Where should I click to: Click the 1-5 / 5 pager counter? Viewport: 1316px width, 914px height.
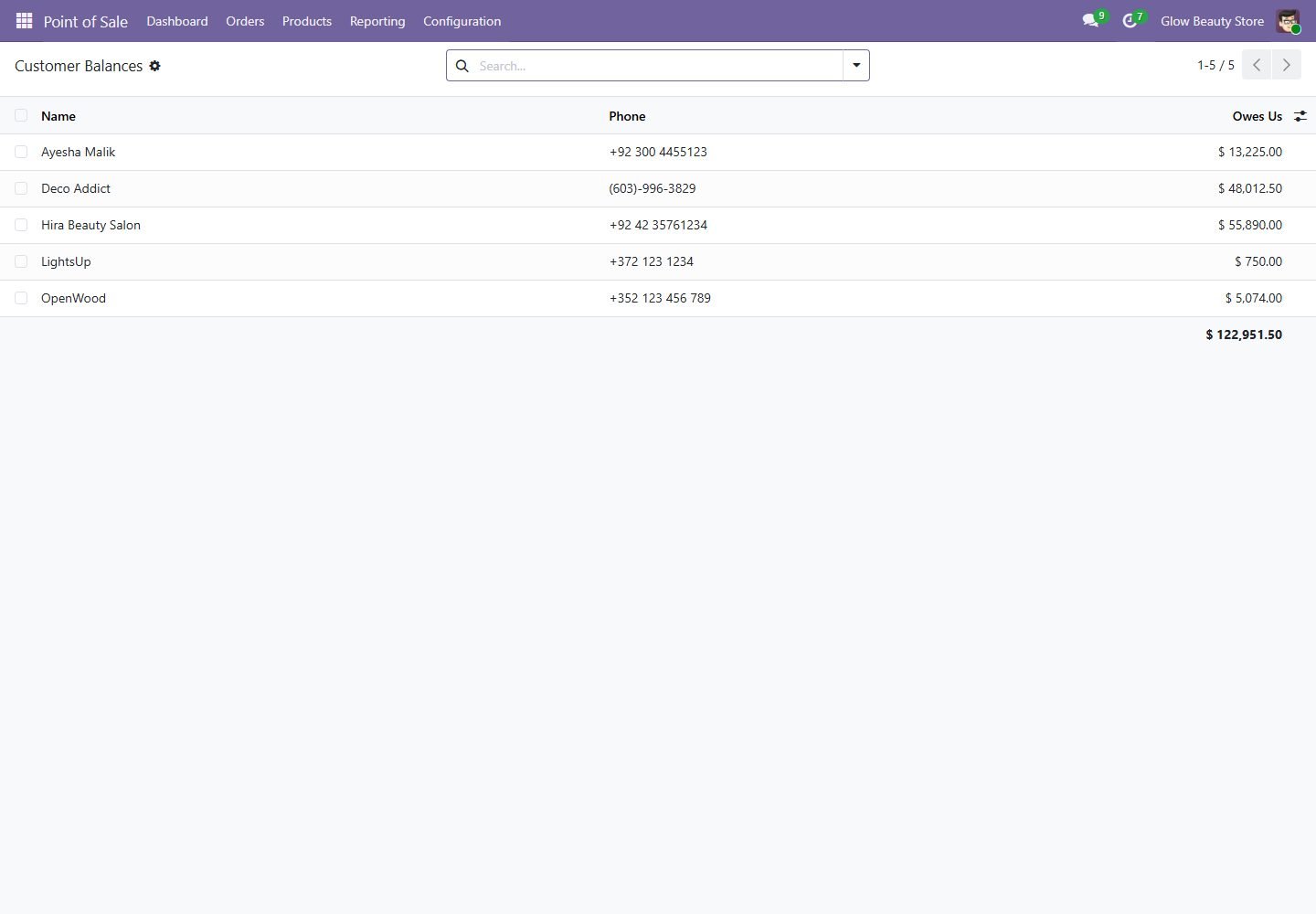click(x=1215, y=65)
